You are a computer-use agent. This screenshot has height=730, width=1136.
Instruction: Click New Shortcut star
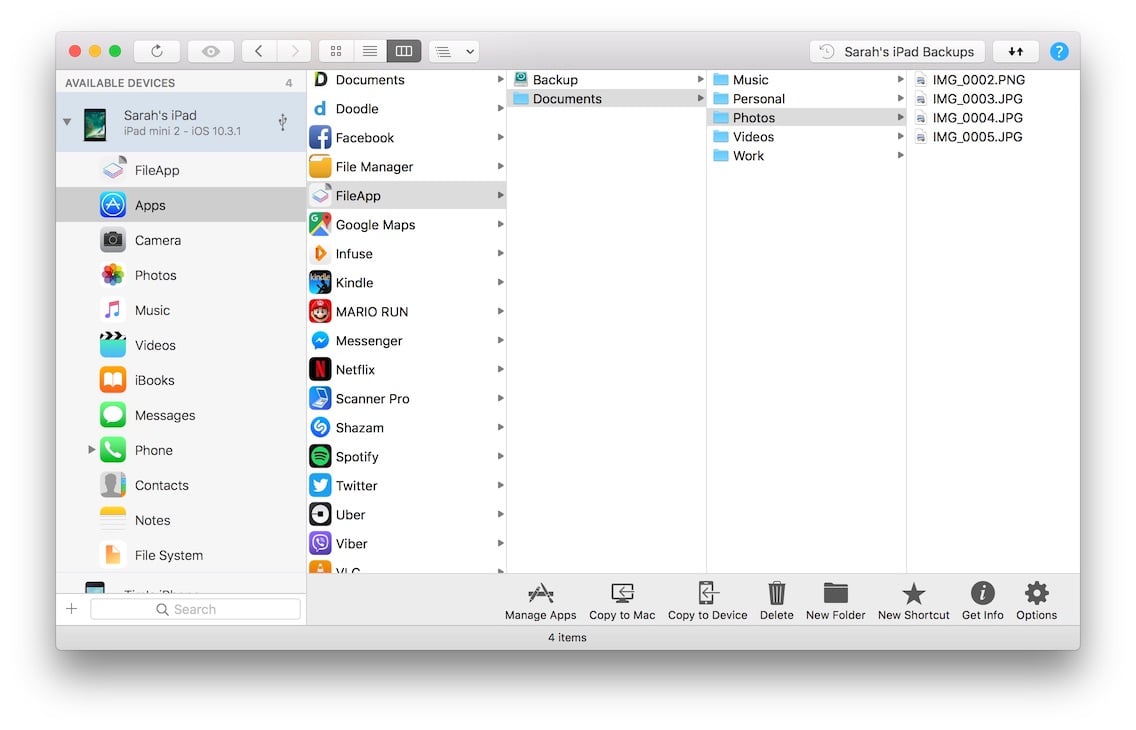pos(914,601)
